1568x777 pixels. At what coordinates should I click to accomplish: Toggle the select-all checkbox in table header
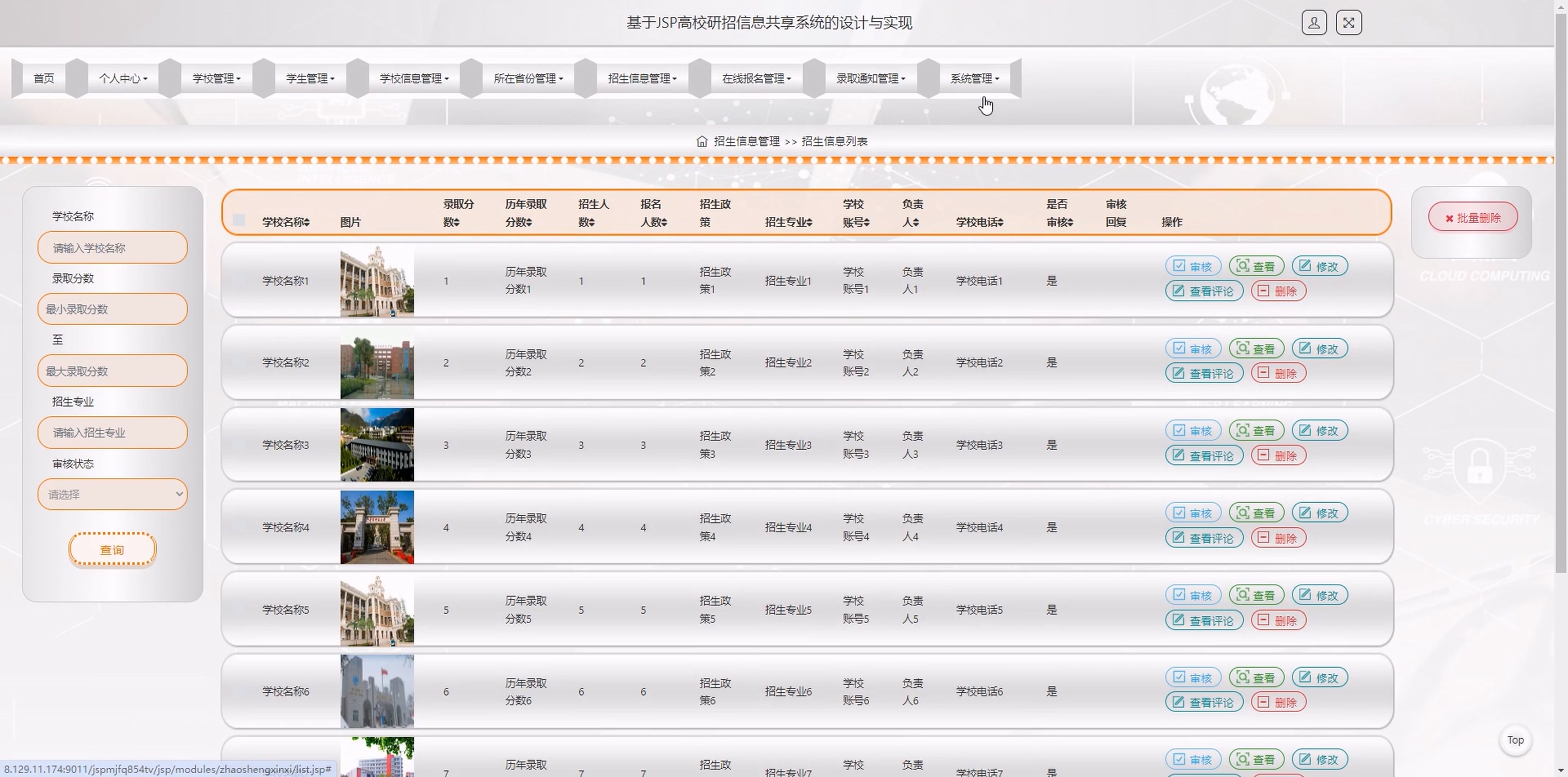(238, 220)
